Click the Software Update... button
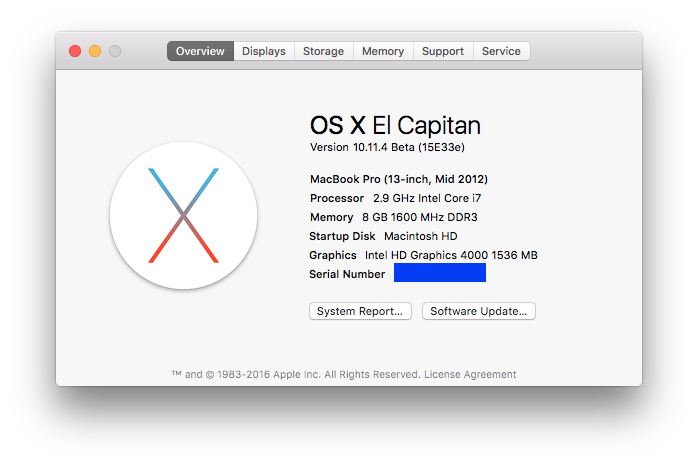 (479, 311)
